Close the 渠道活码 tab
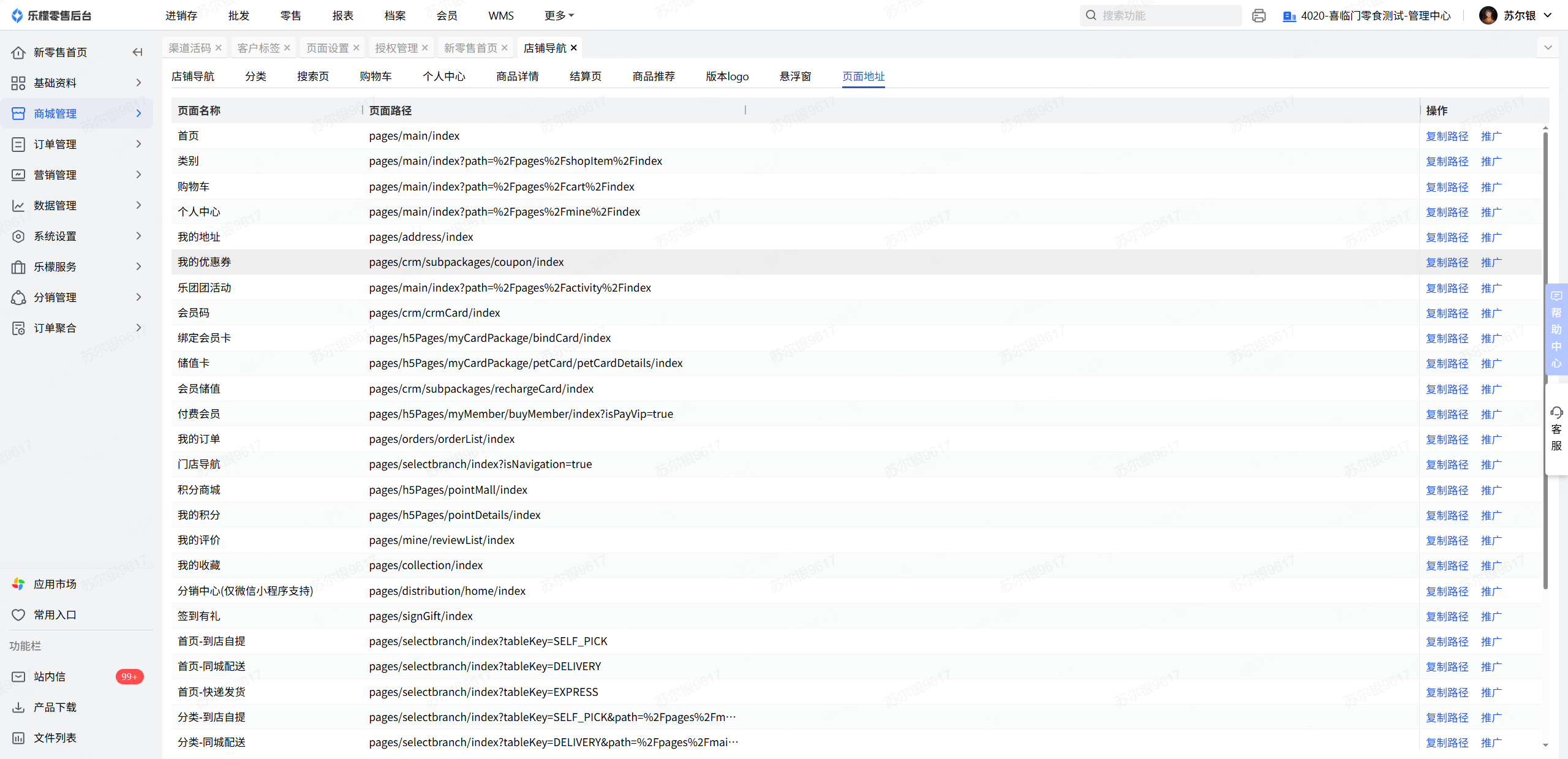The image size is (1568, 759). [x=218, y=48]
